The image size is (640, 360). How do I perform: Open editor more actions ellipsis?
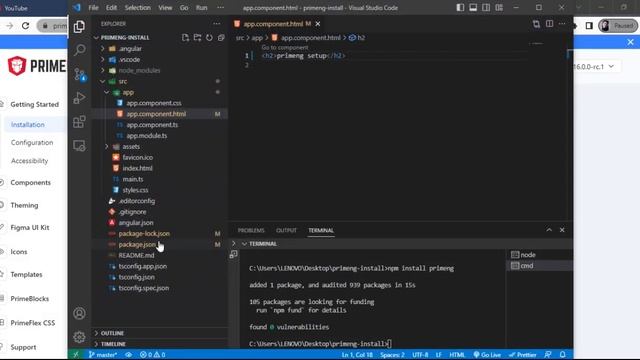(x=562, y=24)
